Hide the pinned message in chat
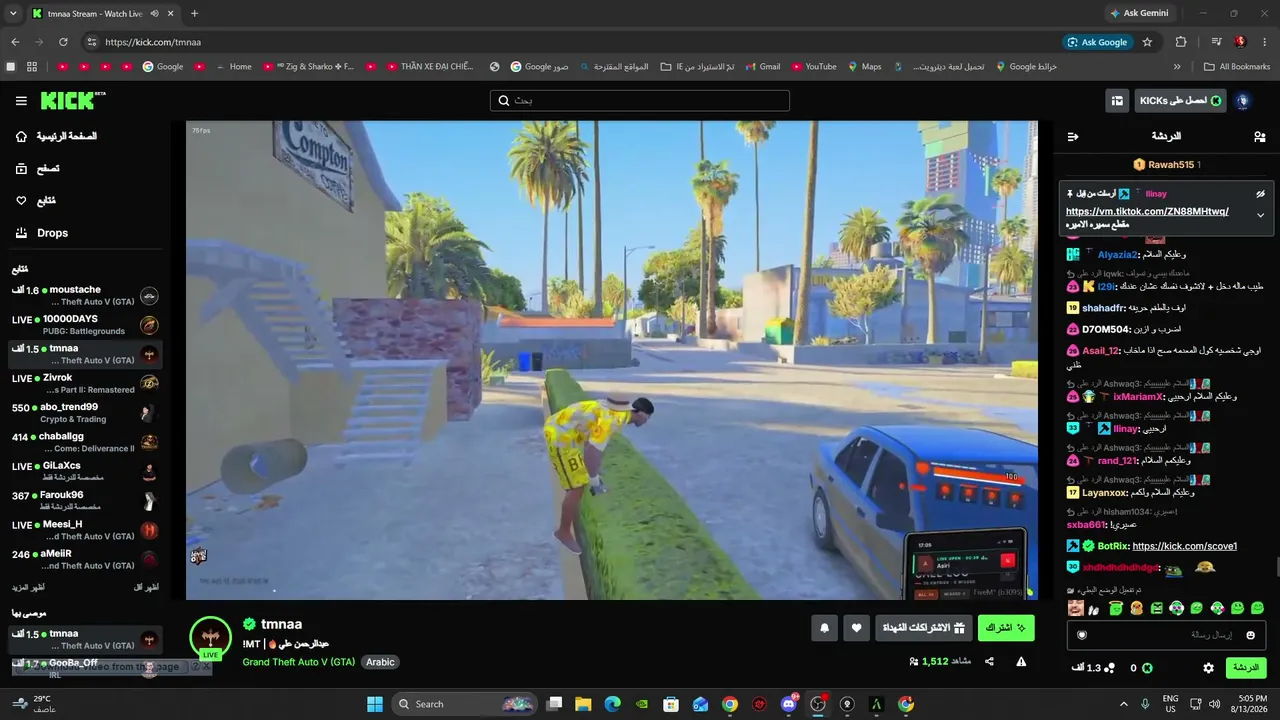Screen dimensions: 1280x720 click(x=1260, y=194)
